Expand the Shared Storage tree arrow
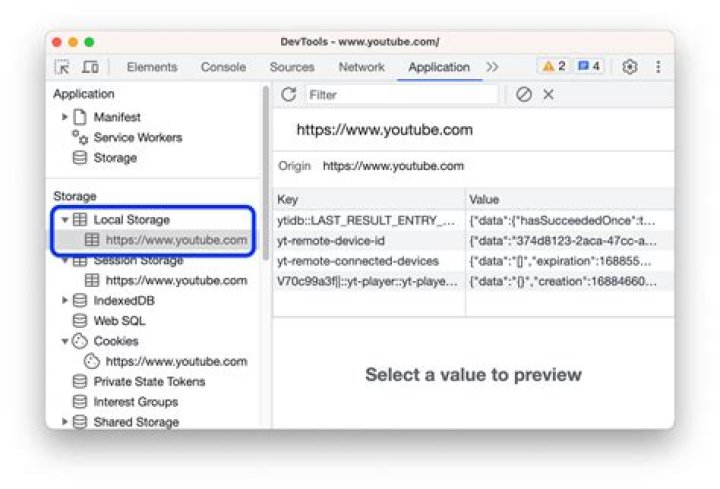 pyautogui.click(x=65, y=422)
